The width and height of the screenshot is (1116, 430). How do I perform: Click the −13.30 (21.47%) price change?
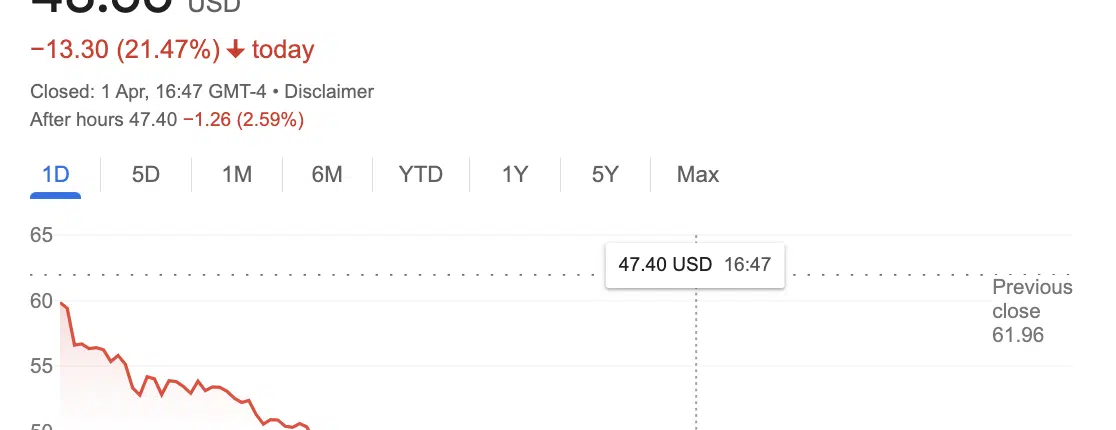click(125, 50)
